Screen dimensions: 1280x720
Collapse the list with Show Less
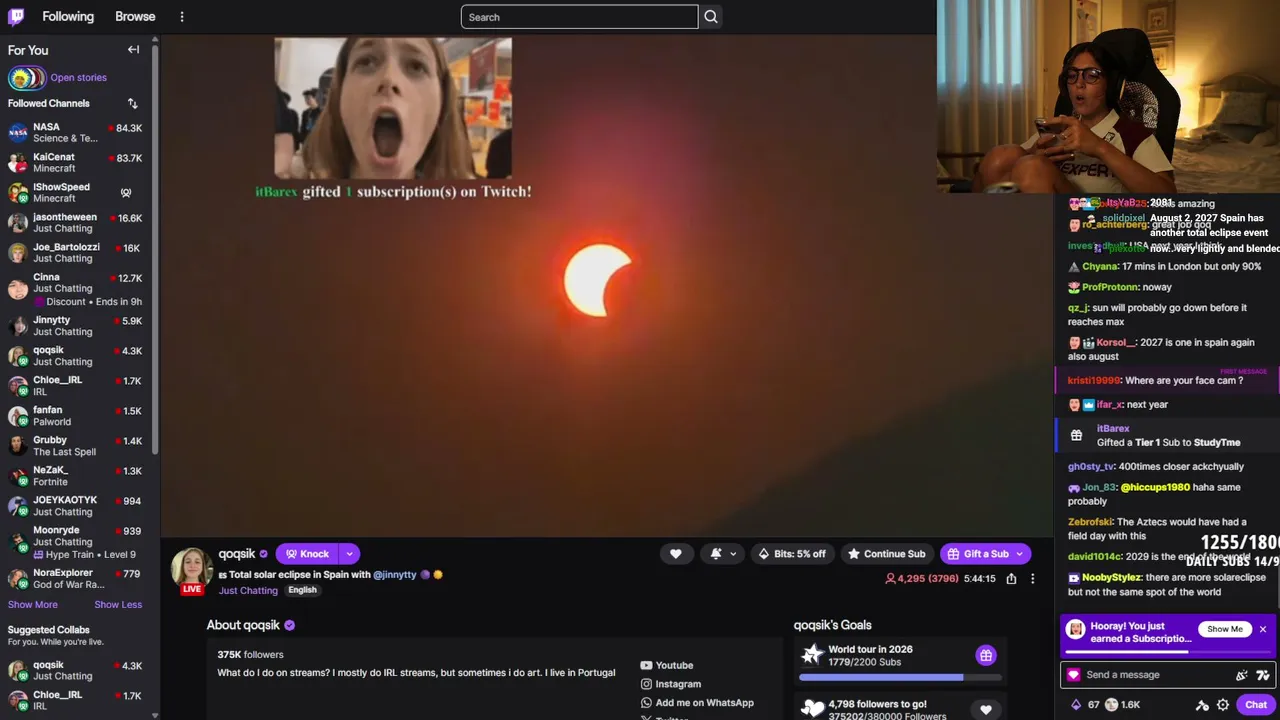(x=118, y=605)
